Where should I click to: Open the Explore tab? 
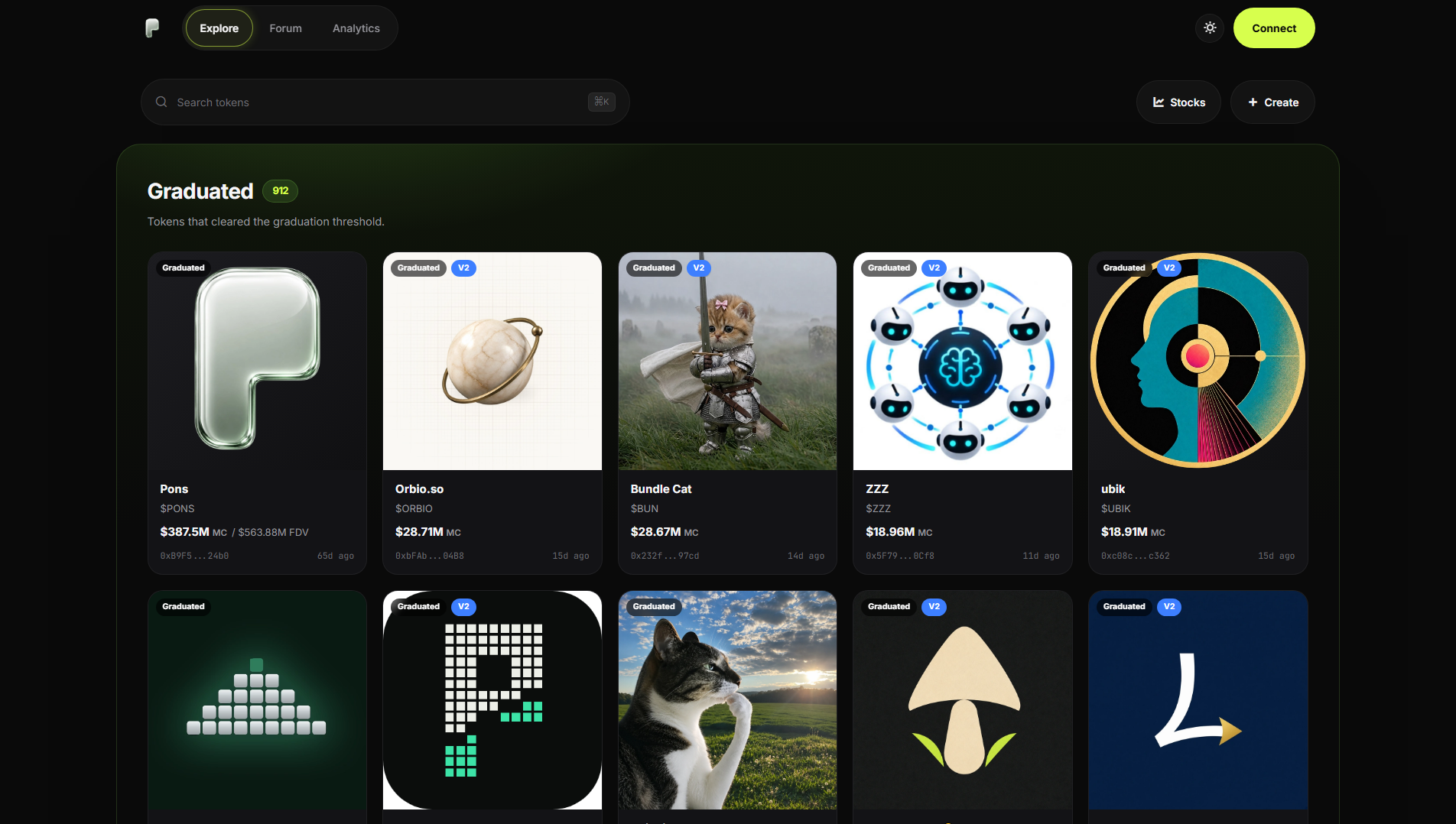pyautogui.click(x=219, y=28)
